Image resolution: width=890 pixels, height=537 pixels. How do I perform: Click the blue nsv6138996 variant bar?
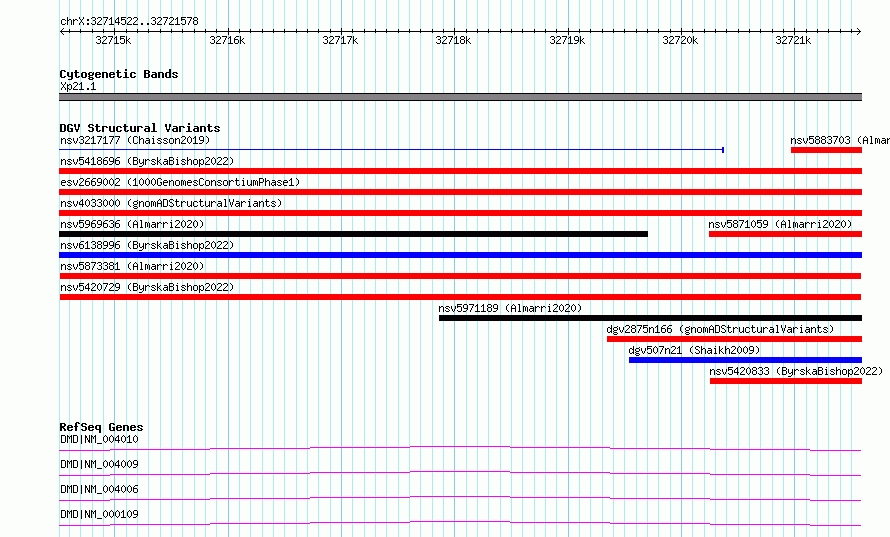click(461, 255)
